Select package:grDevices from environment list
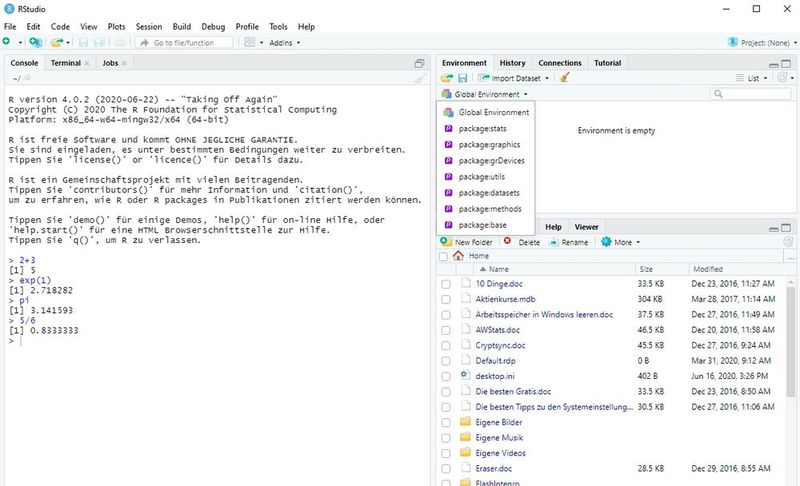This screenshot has width=800, height=486. click(x=486, y=161)
